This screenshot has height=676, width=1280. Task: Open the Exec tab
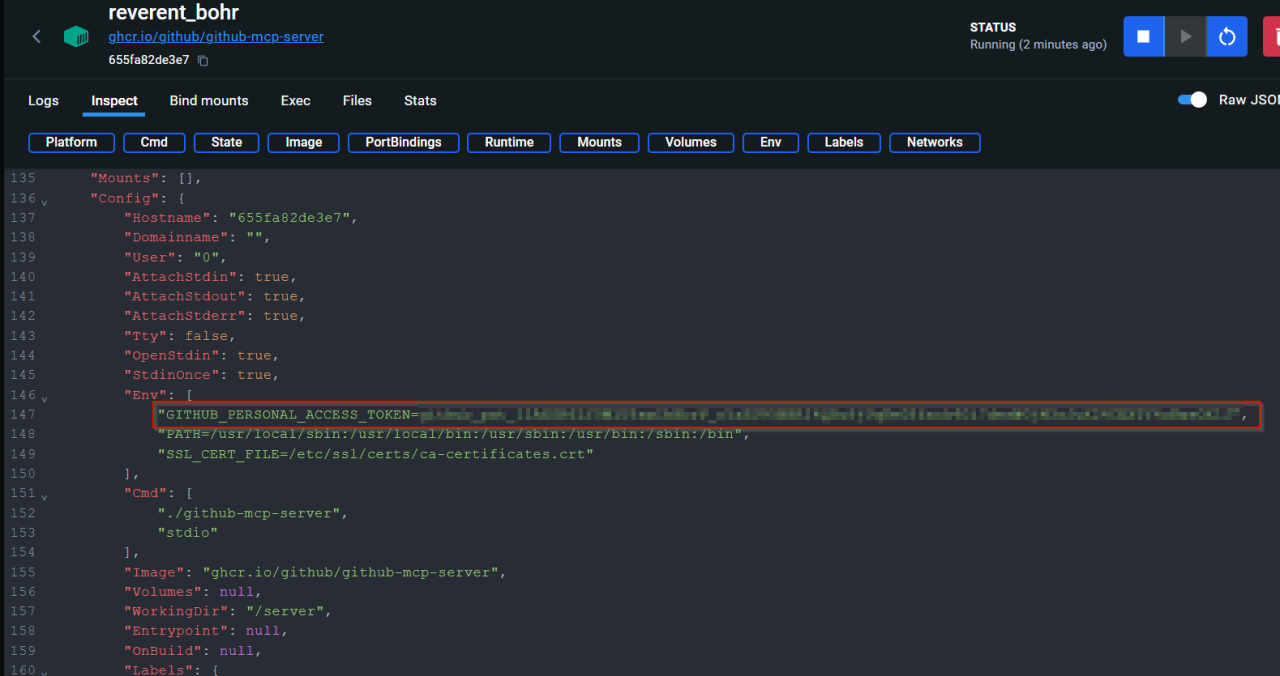295,101
